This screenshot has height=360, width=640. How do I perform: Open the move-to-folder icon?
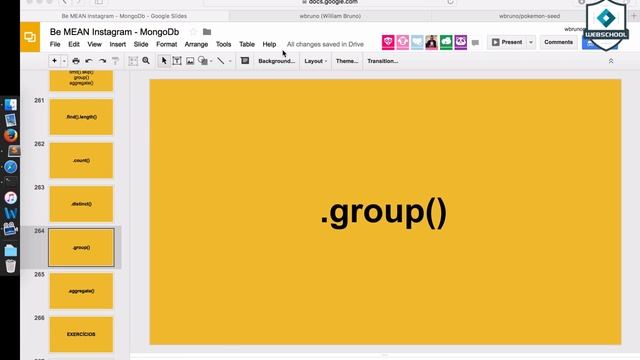(x=207, y=32)
